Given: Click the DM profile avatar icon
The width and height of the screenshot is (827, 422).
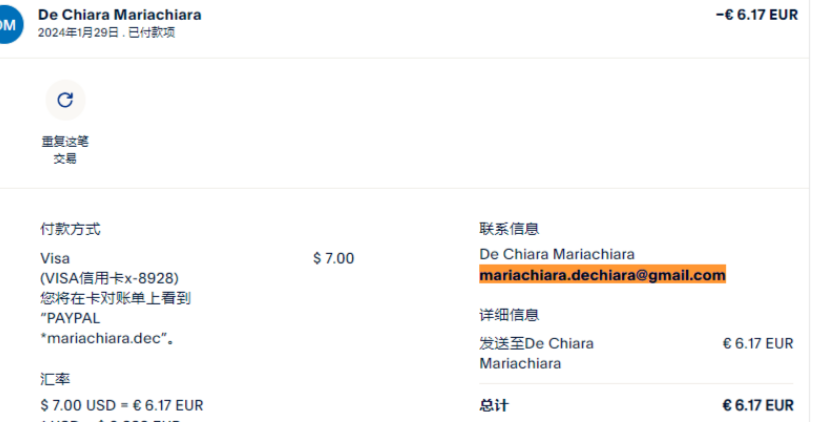Looking at the screenshot, I should pyautogui.click(x=10, y=24).
